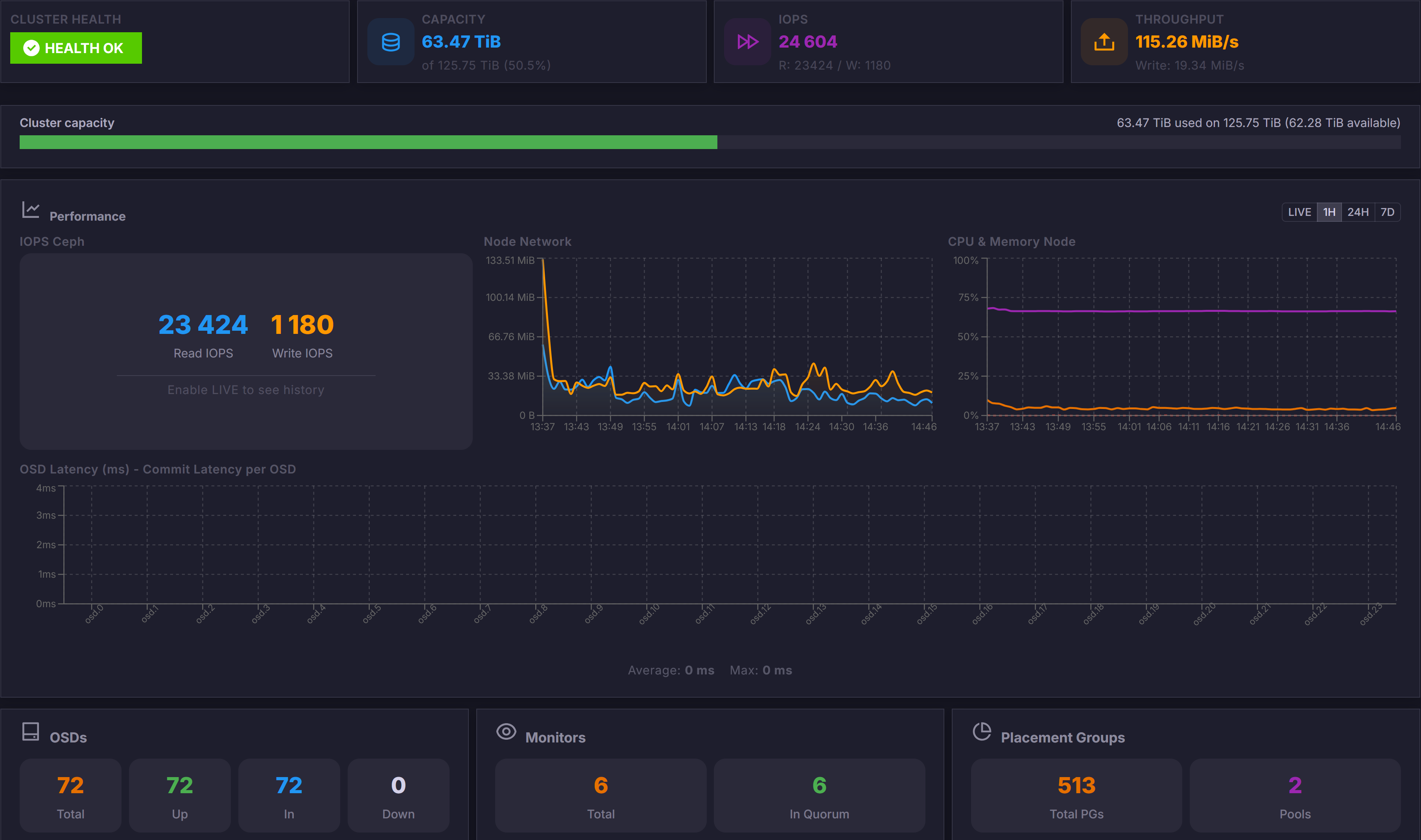Enable the 24H time range
The height and width of the screenshot is (840, 1421).
(x=1358, y=212)
